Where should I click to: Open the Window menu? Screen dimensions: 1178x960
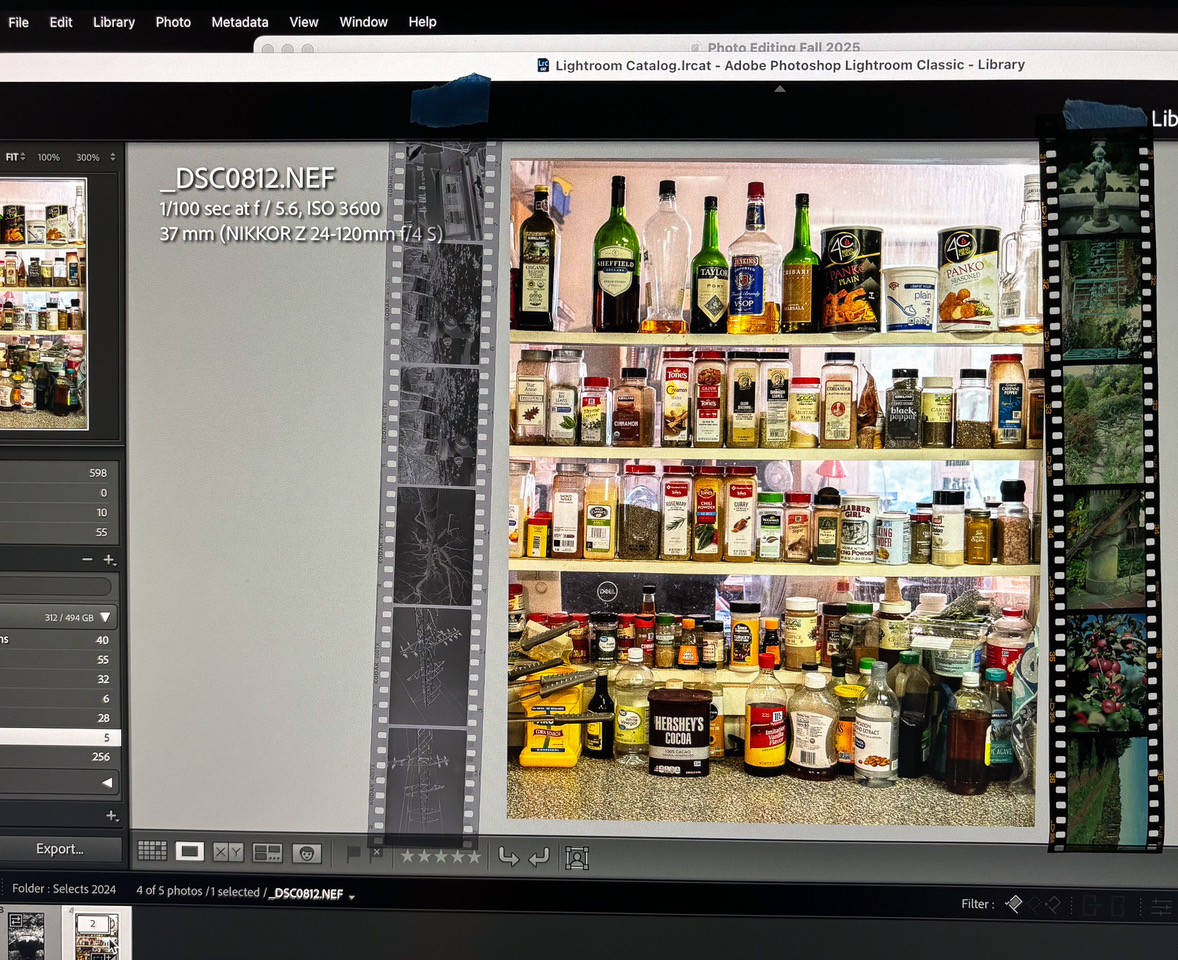[x=363, y=22]
